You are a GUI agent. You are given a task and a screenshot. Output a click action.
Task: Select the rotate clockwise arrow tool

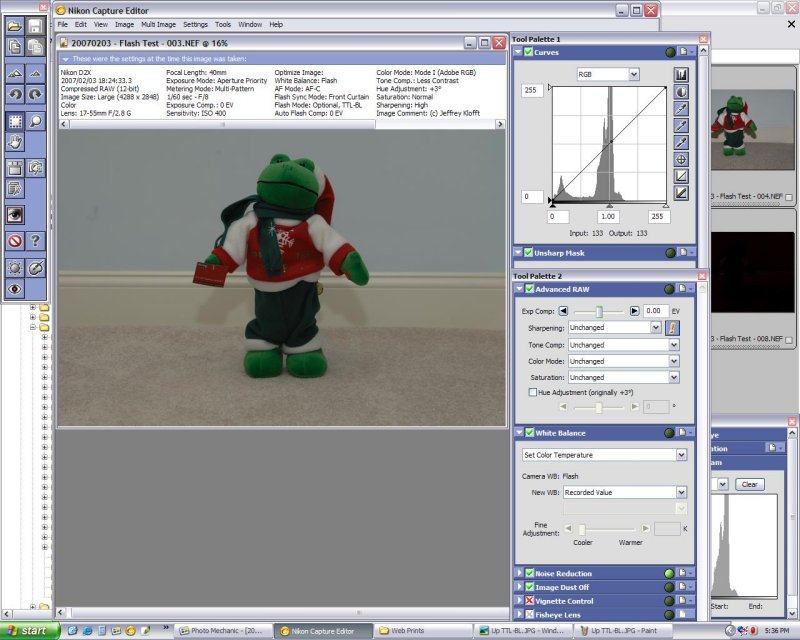[x=35, y=94]
